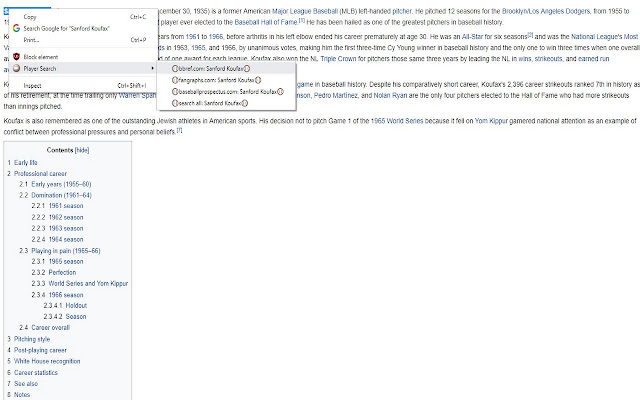Open the 1965 World Series link
Image resolution: width=640 pixels, height=400 pixels.
397,121
